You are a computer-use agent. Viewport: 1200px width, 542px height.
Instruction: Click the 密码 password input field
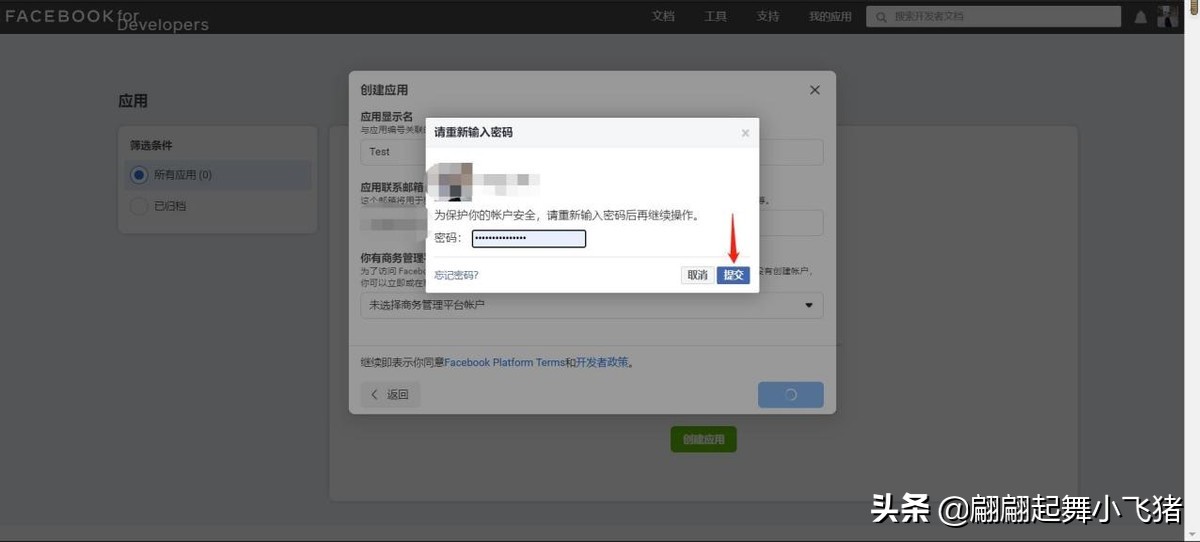pyautogui.click(x=529, y=238)
